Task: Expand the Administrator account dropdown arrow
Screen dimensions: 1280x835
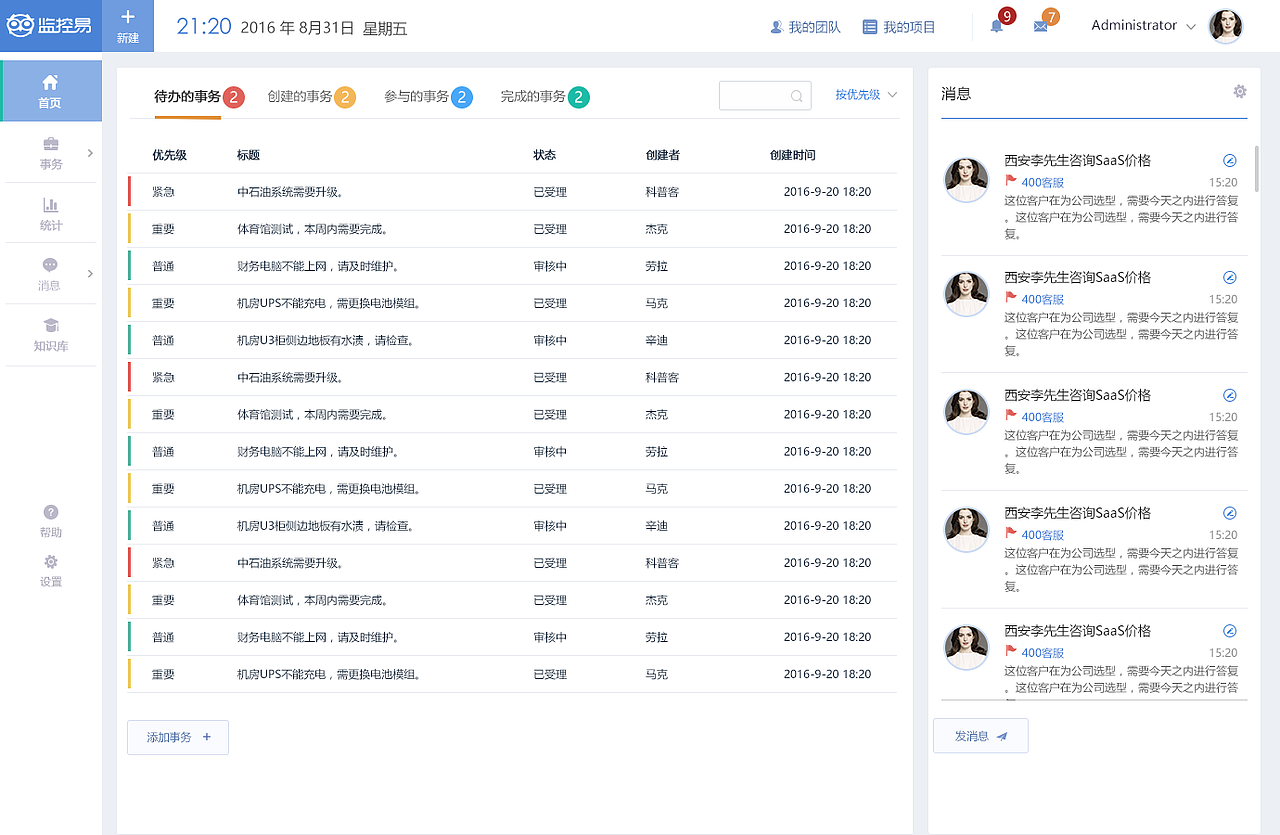Action: 1191,27
